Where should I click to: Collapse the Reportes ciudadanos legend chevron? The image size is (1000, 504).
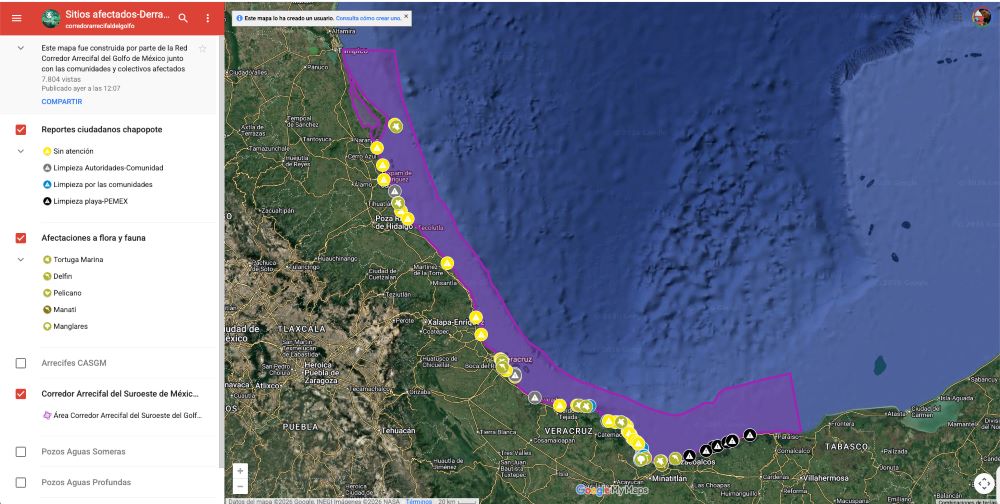pos(21,151)
